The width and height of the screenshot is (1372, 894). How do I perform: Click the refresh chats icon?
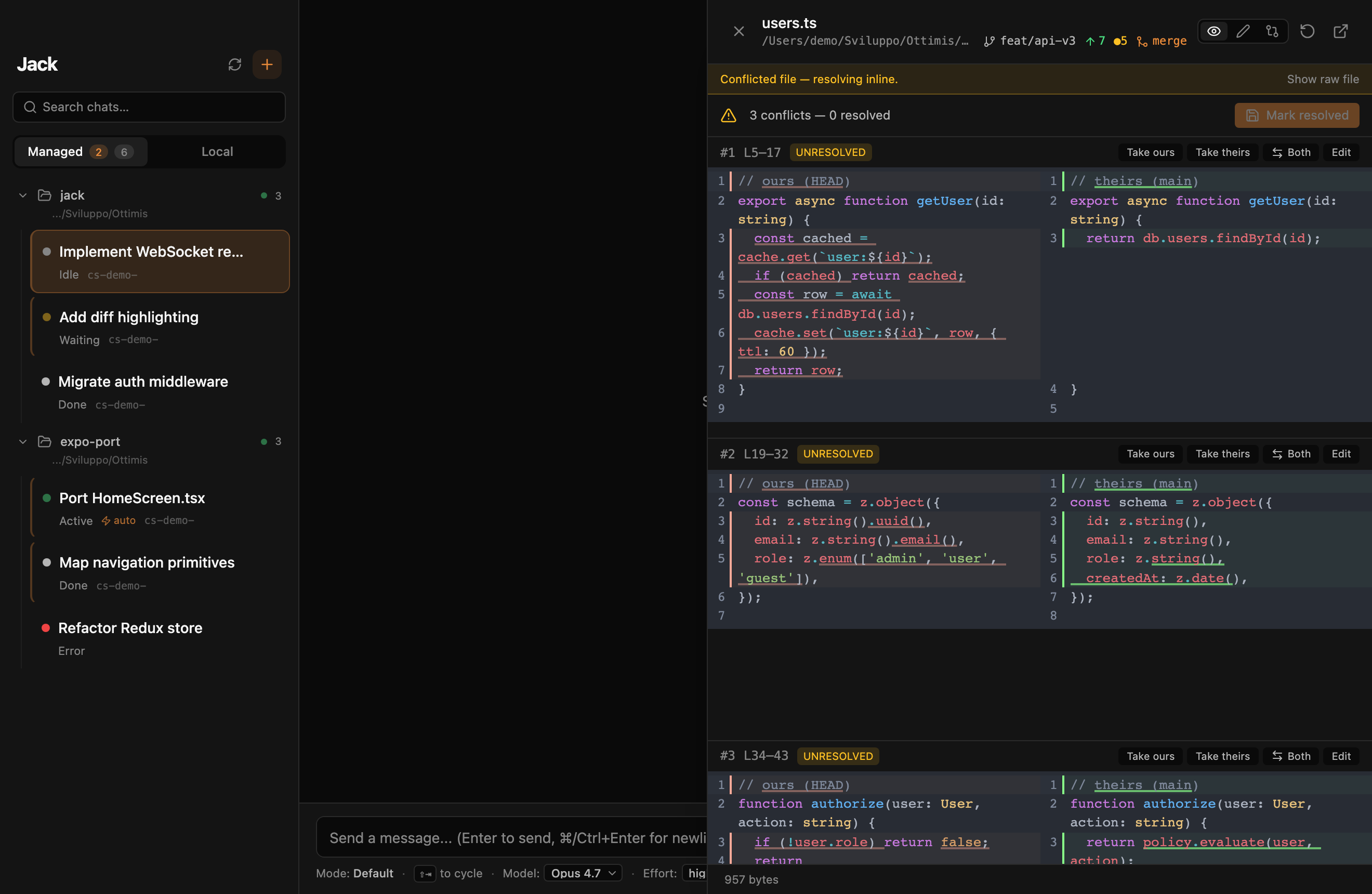234,64
